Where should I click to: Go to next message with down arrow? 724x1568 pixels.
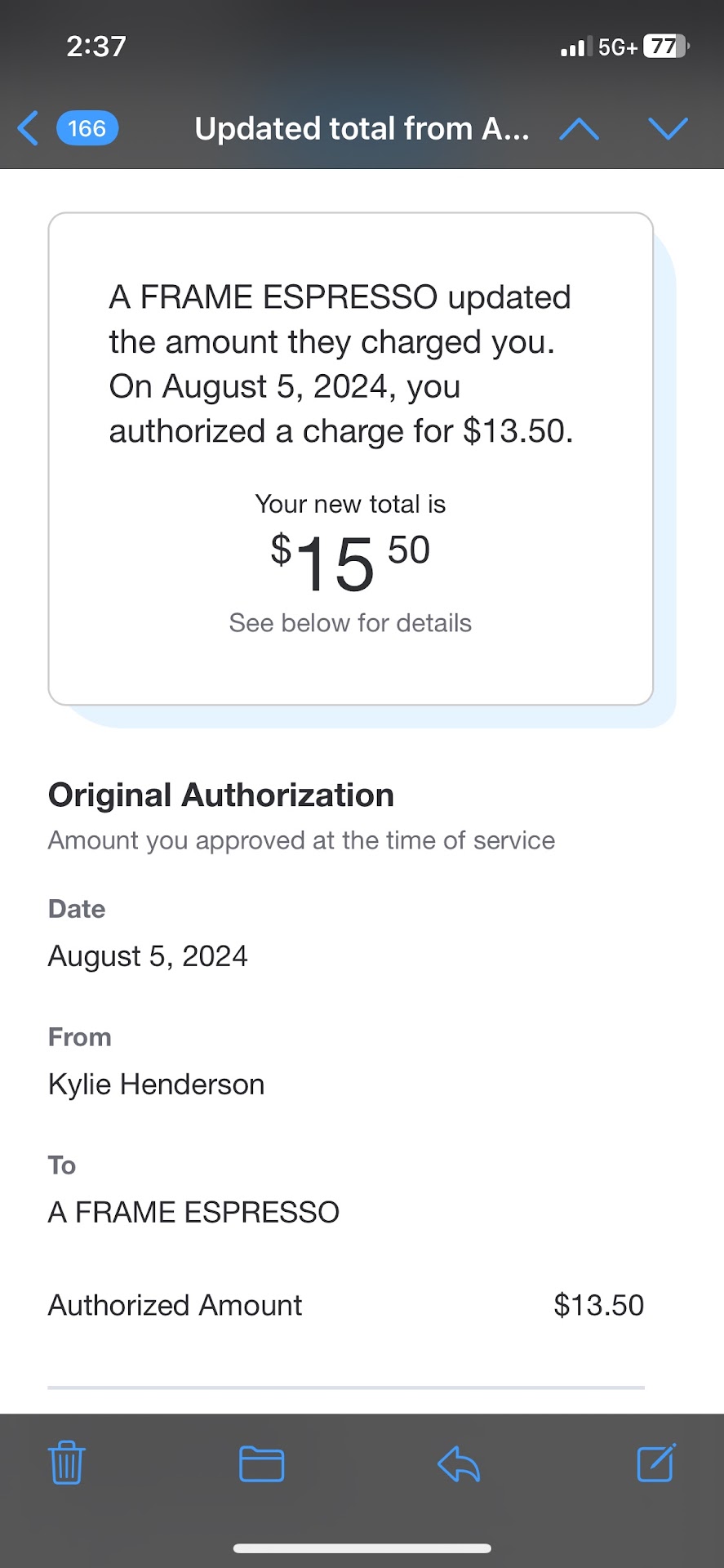[x=668, y=128]
